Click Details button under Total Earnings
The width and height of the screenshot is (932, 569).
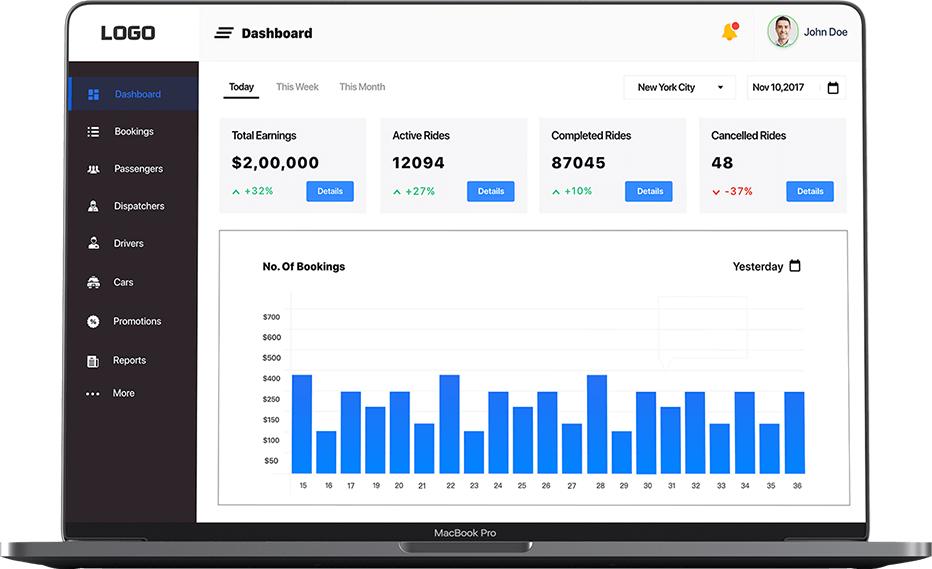(330, 191)
